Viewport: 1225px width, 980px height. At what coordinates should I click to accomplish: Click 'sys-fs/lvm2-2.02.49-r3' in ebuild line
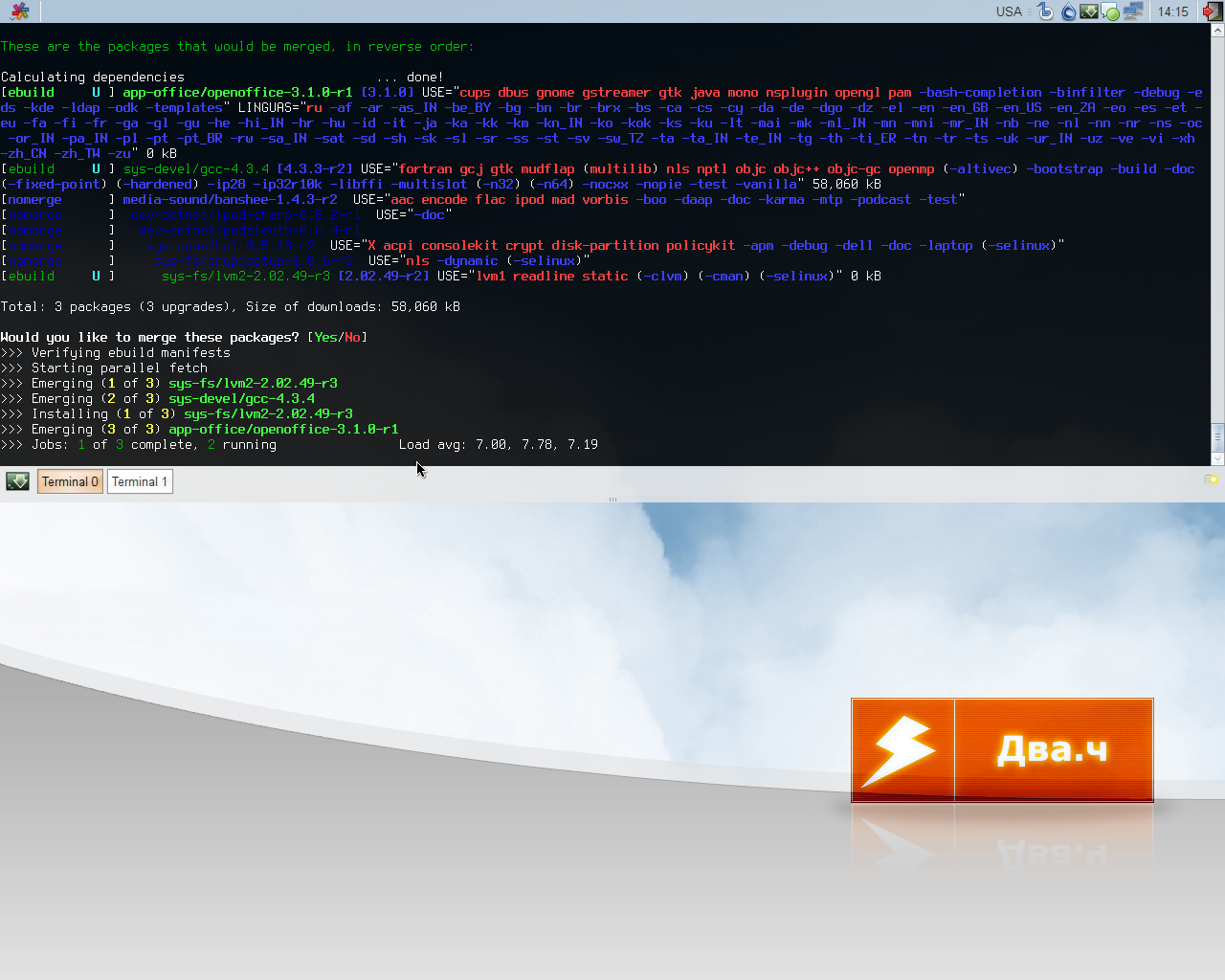(x=245, y=276)
